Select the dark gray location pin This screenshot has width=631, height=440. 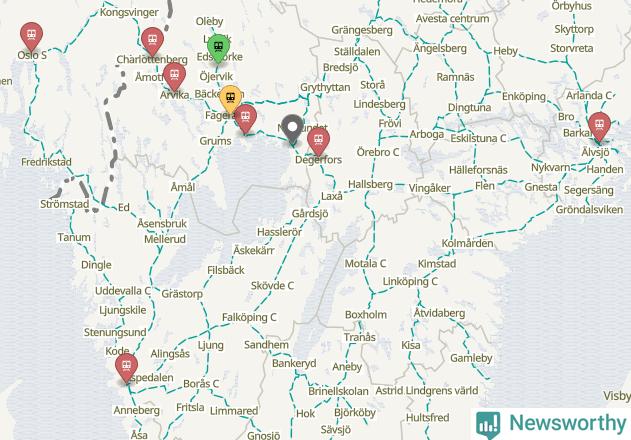[x=292, y=130]
